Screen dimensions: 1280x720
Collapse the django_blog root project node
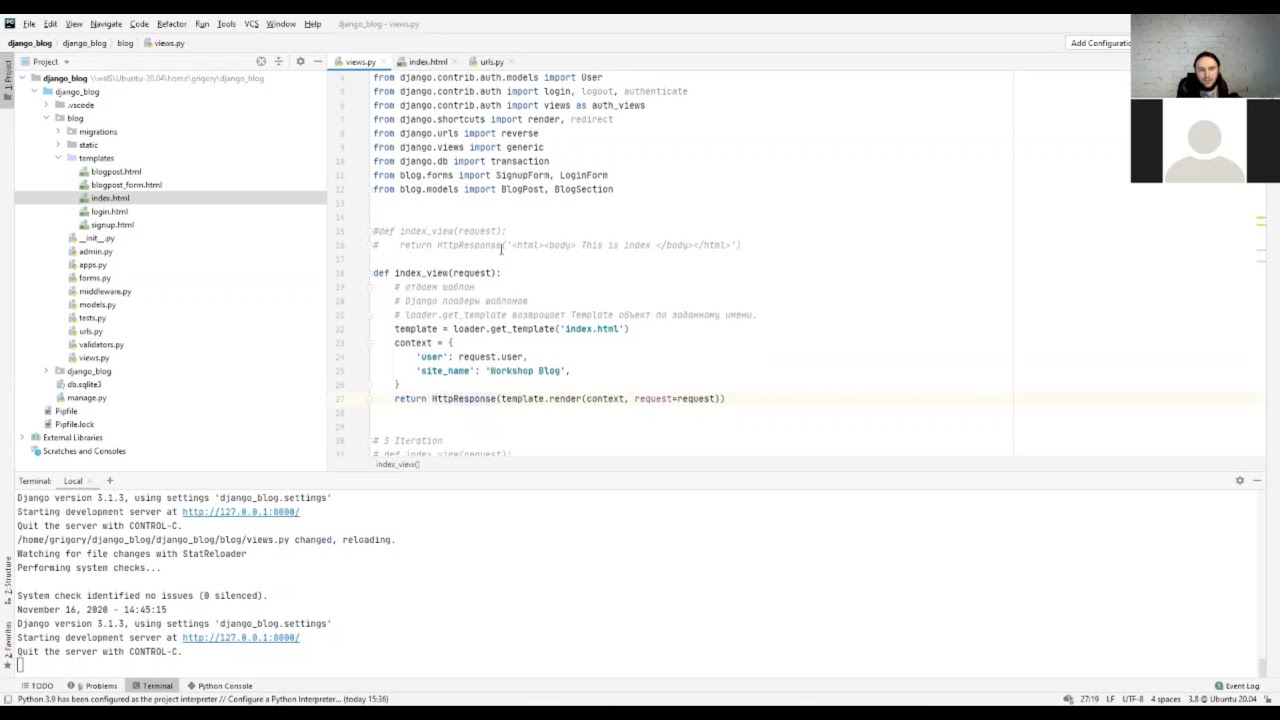[x=22, y=78]
